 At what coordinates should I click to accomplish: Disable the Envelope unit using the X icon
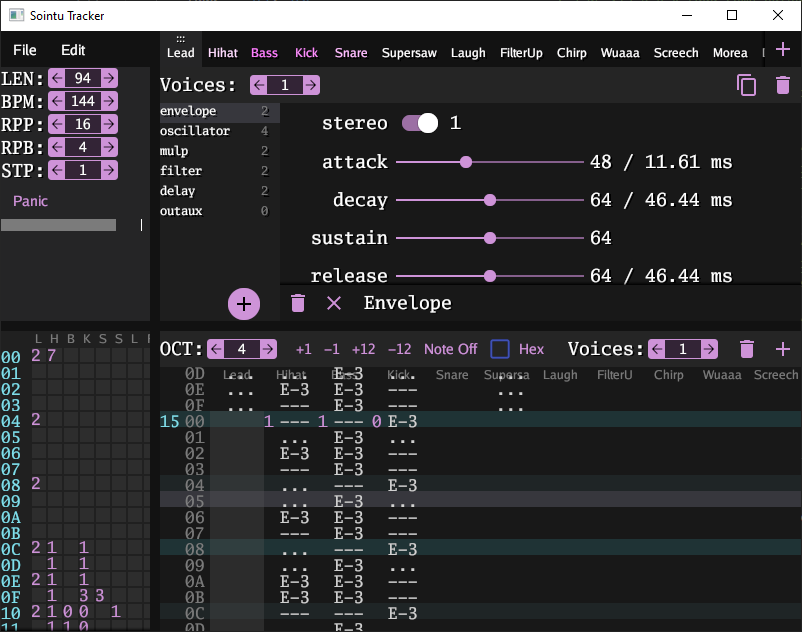point(334,302)
